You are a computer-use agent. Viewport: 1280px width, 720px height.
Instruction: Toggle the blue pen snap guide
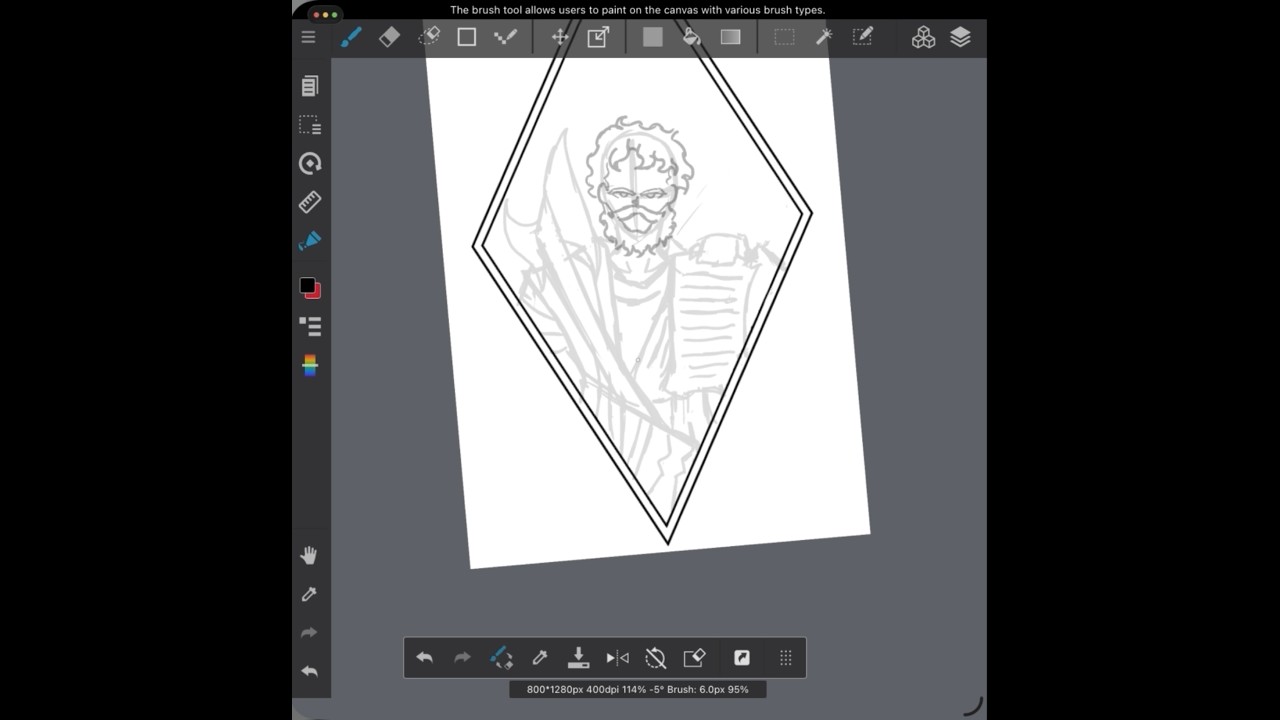(310, 241)
